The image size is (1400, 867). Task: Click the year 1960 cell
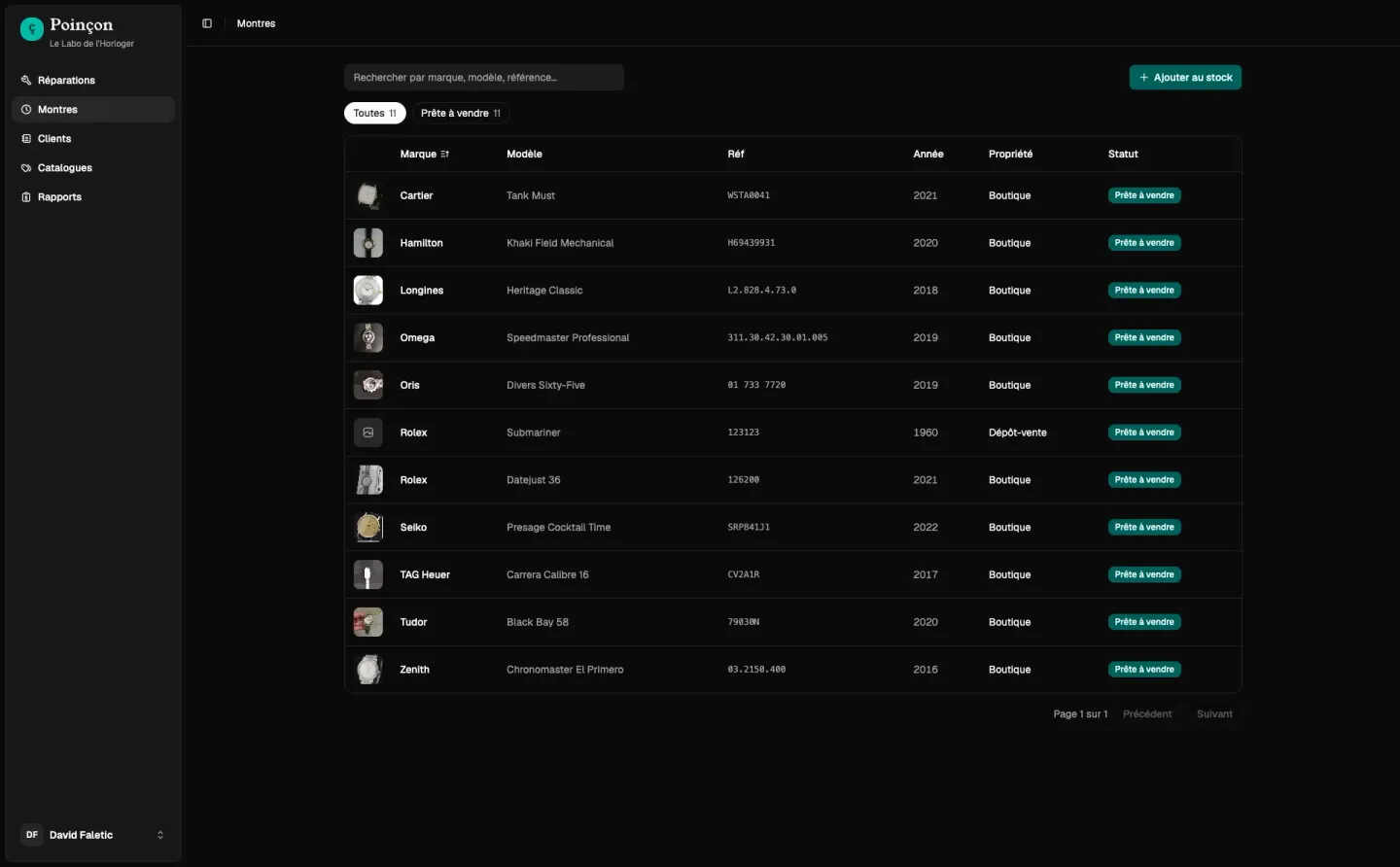926,433
